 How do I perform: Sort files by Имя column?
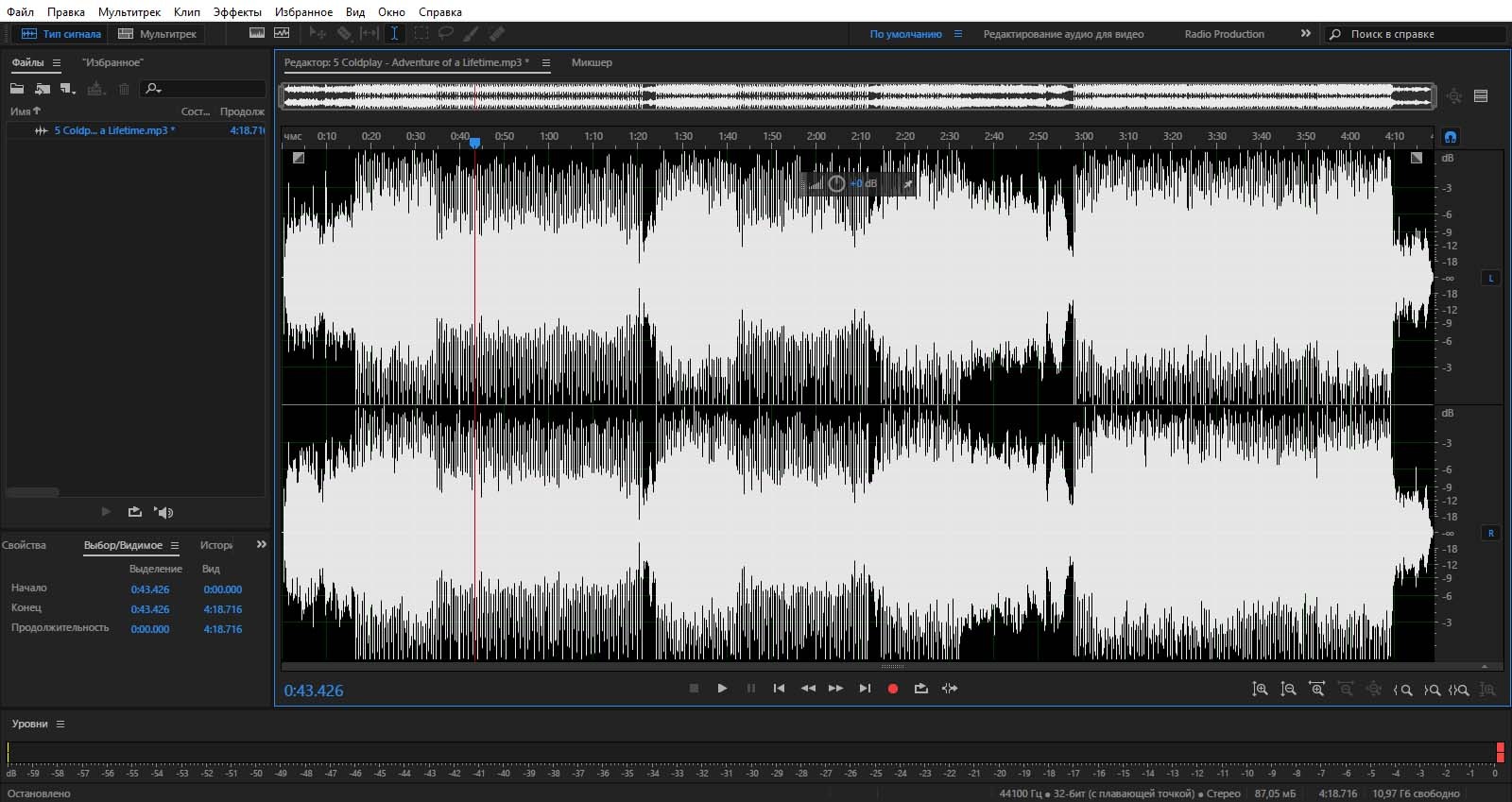(26, 111)
